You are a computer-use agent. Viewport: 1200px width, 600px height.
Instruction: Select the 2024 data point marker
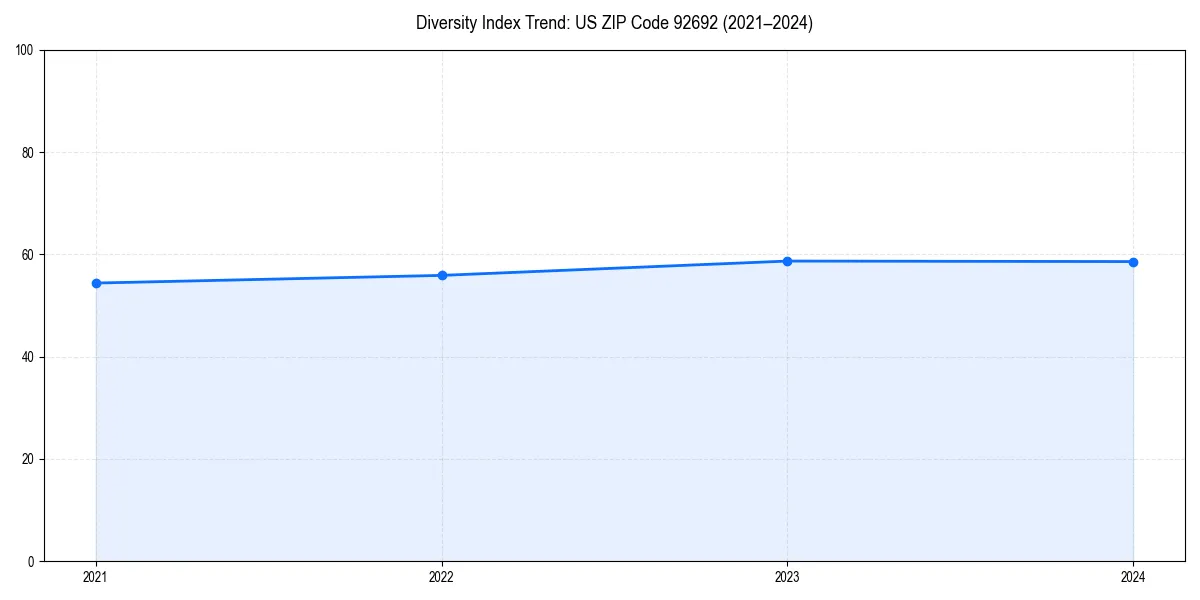[1133, 261]
